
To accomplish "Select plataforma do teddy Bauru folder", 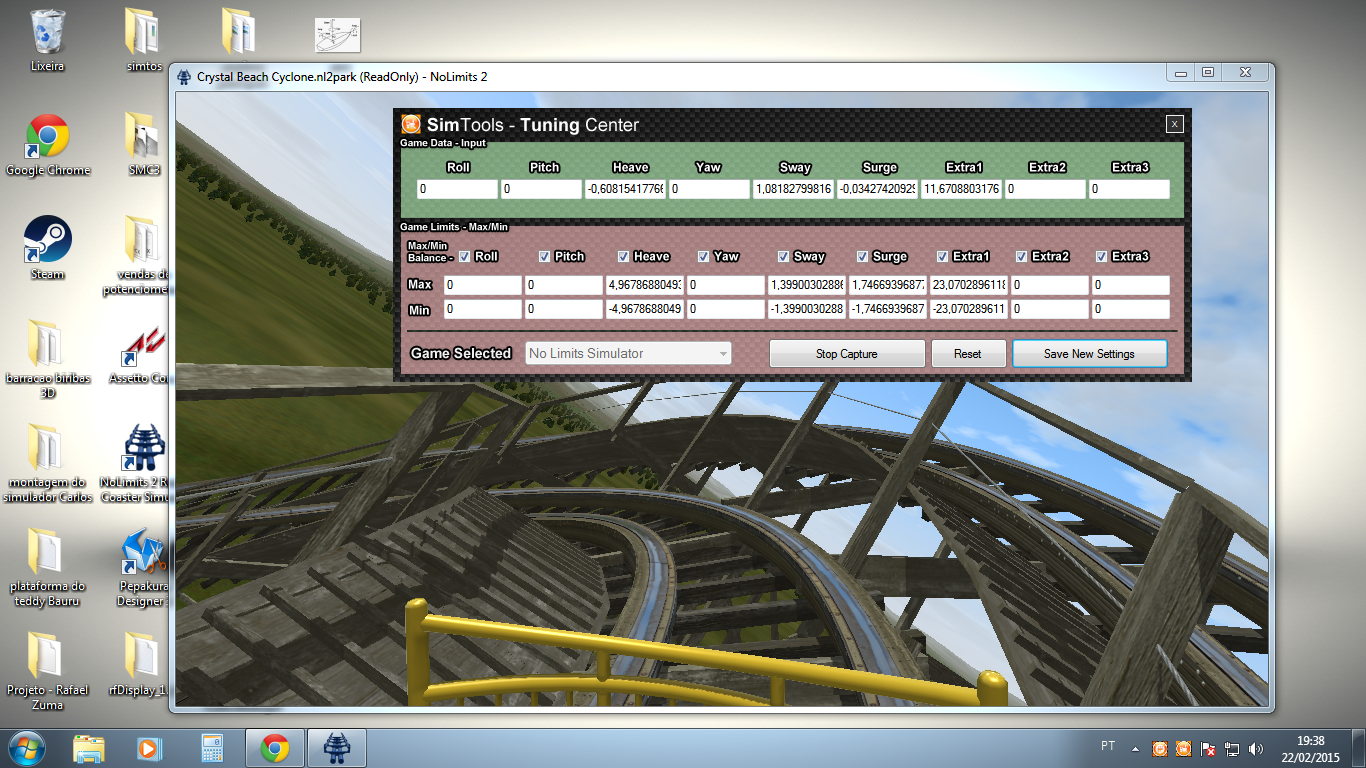I will [x=47, y=568].
